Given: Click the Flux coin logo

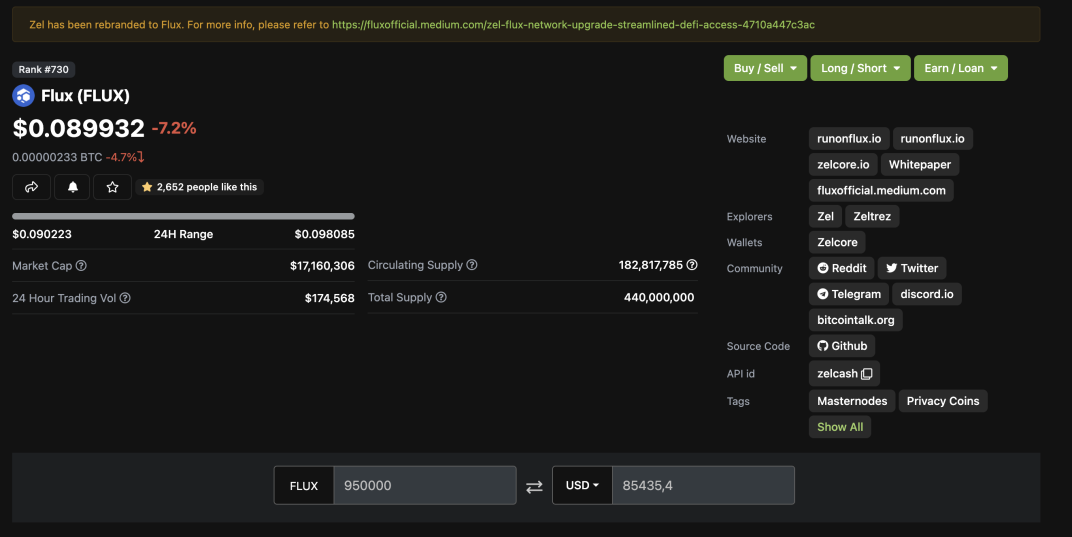Looking at the screenshot, I should tap(23, 96).
